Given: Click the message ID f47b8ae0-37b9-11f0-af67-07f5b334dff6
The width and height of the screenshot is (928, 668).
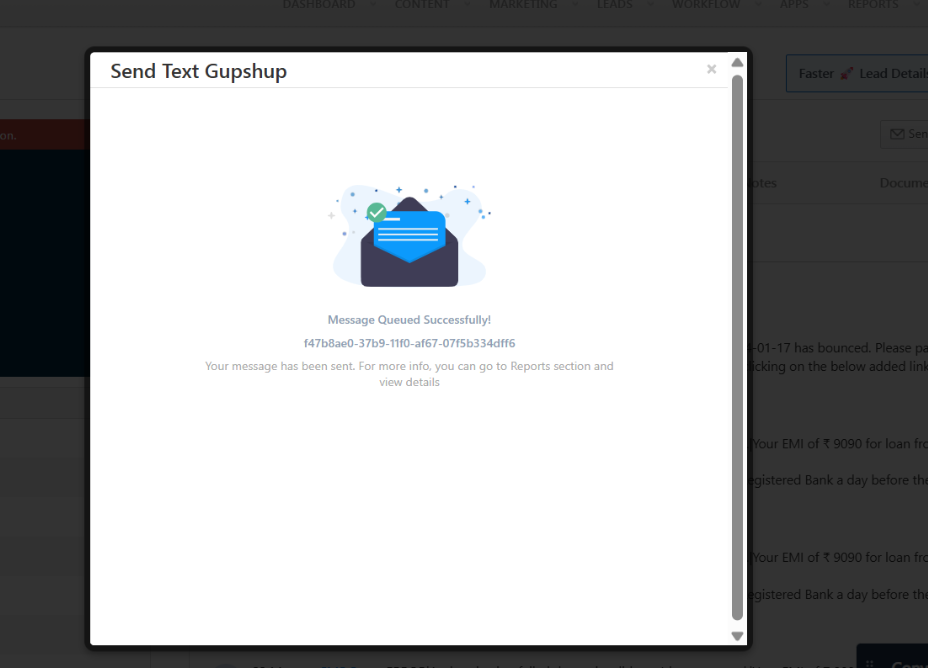Looking at the screenshot, I should (409, 343).
